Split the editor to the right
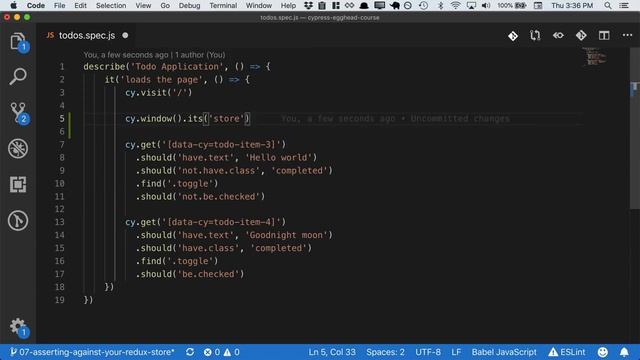640x360 pixels. pos(604,36)
